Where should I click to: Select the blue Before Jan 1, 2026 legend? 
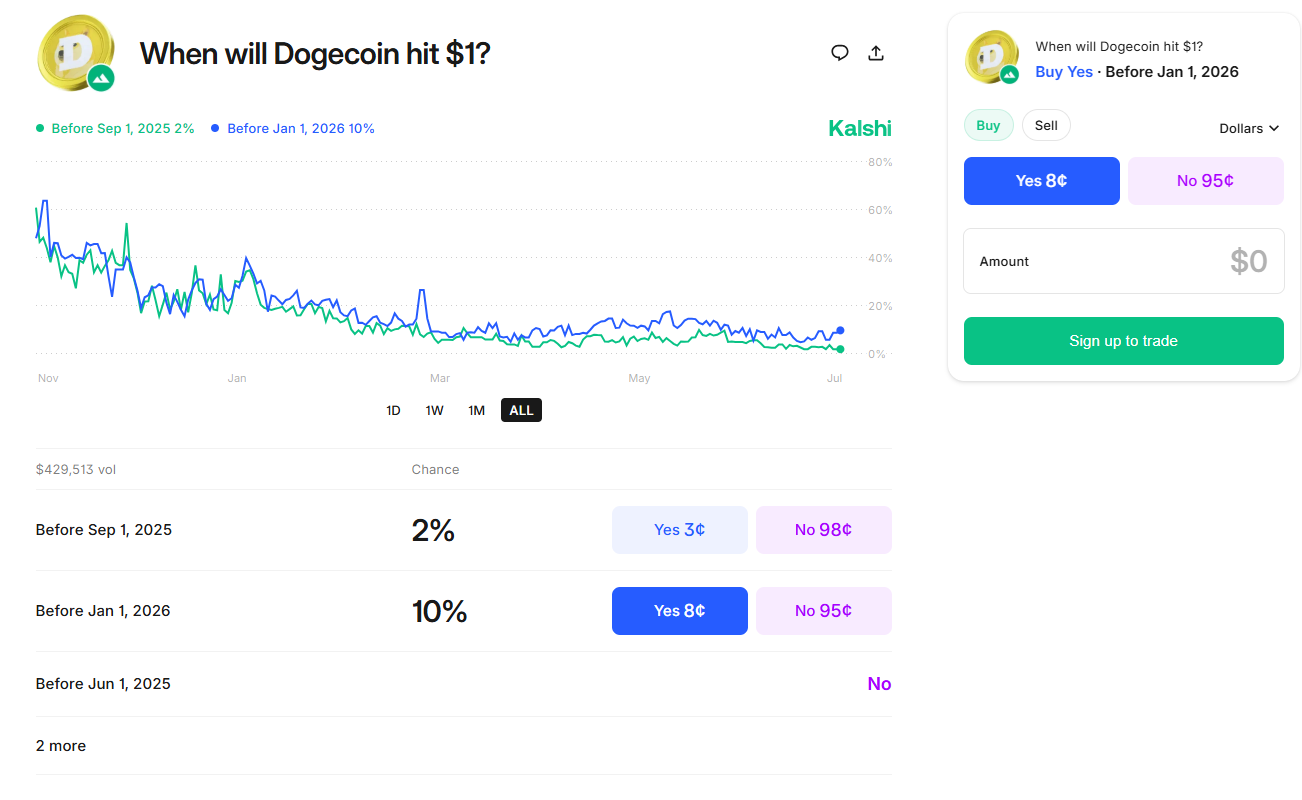click(x=293, y=128)
